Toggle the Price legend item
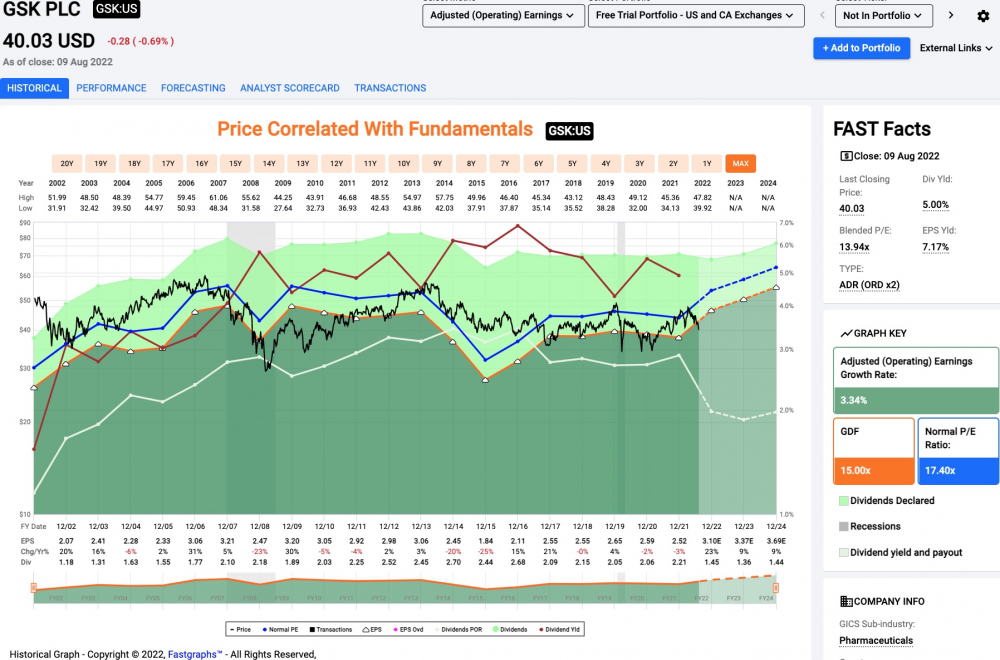The width and height of the screenshot is (1000, 660). point(240,629)
